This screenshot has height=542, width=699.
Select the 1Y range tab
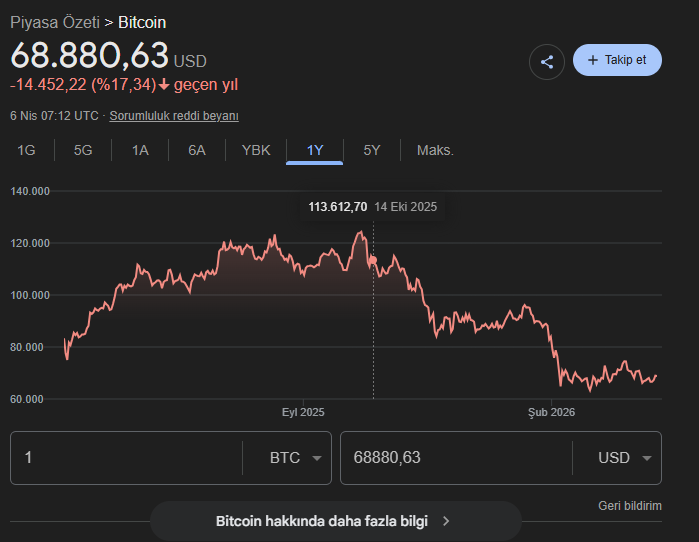pyautogui.click(x=315, y=150)
